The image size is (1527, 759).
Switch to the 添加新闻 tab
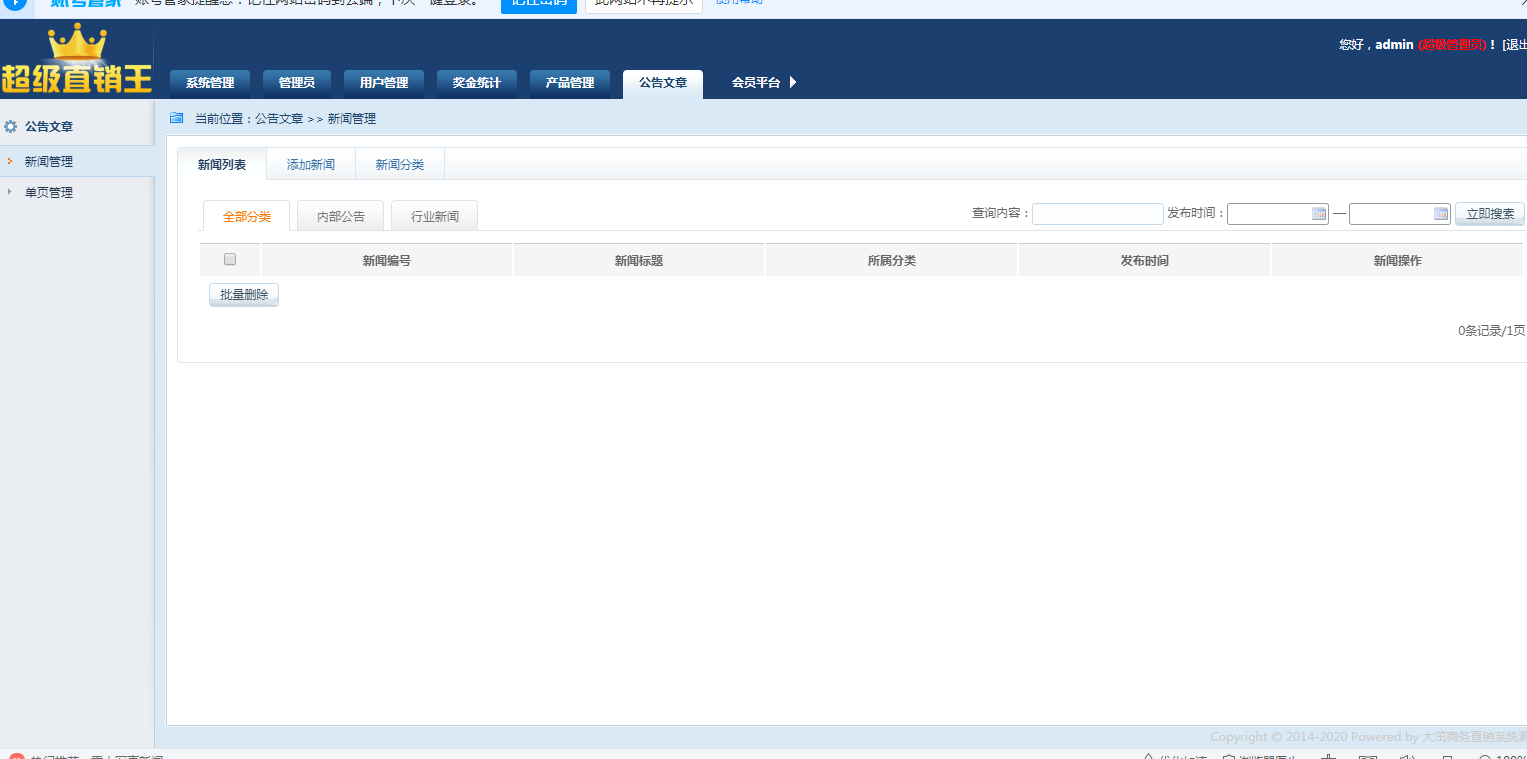[311, 165]
